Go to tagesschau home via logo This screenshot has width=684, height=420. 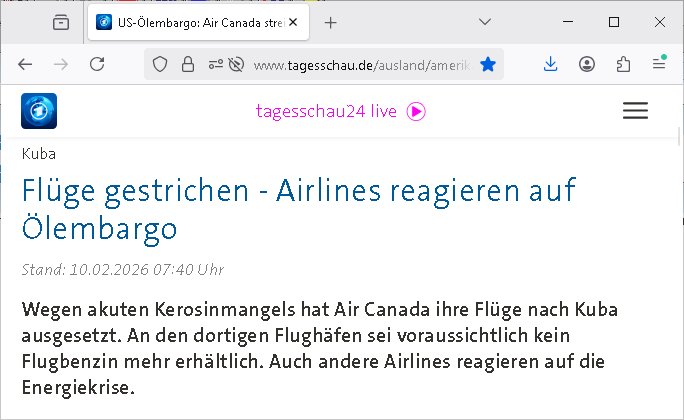pyautogui.click(x=39, y=111)
